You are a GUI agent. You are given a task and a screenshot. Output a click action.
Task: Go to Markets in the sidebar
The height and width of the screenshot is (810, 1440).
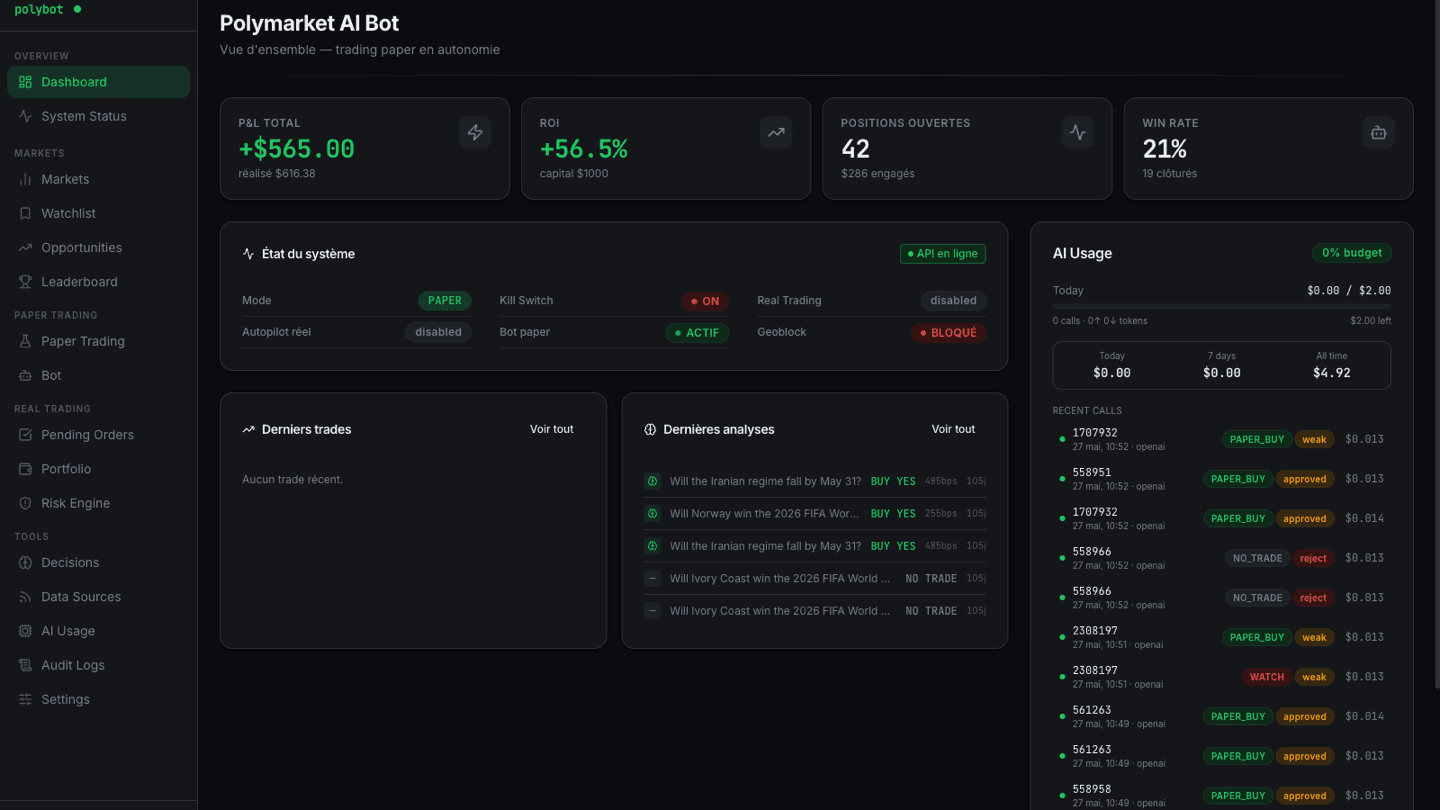pos(98,179)
